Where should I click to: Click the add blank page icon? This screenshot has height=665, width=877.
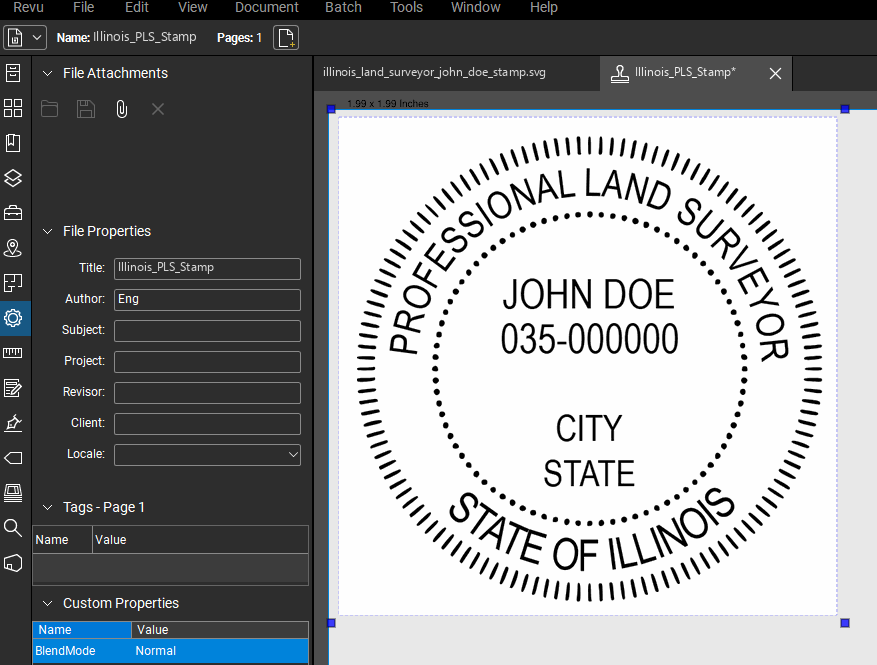(x=286, y=38)
